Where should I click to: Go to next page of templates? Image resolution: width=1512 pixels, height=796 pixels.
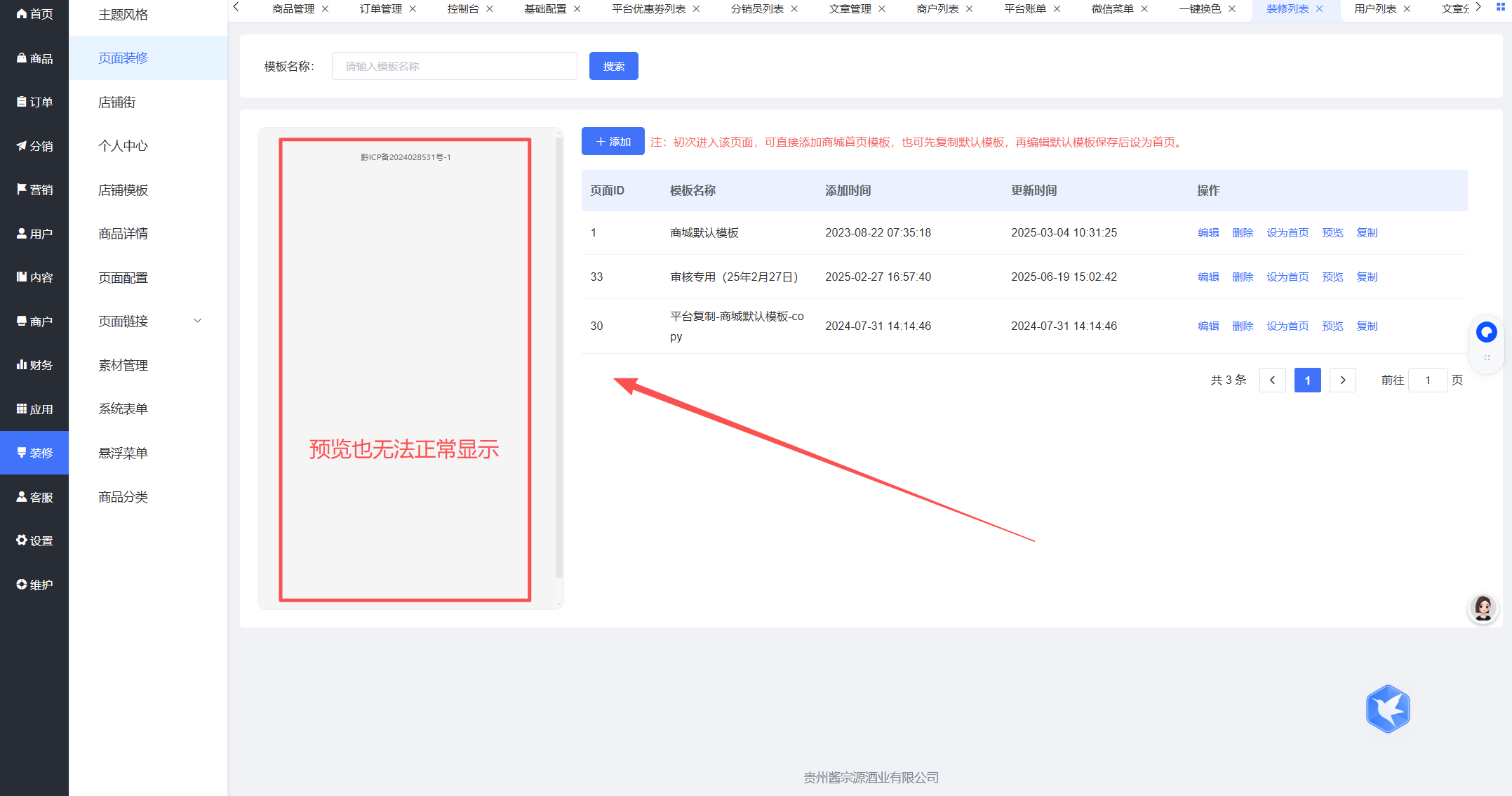pyautogui.click(x=1342, y=380)
